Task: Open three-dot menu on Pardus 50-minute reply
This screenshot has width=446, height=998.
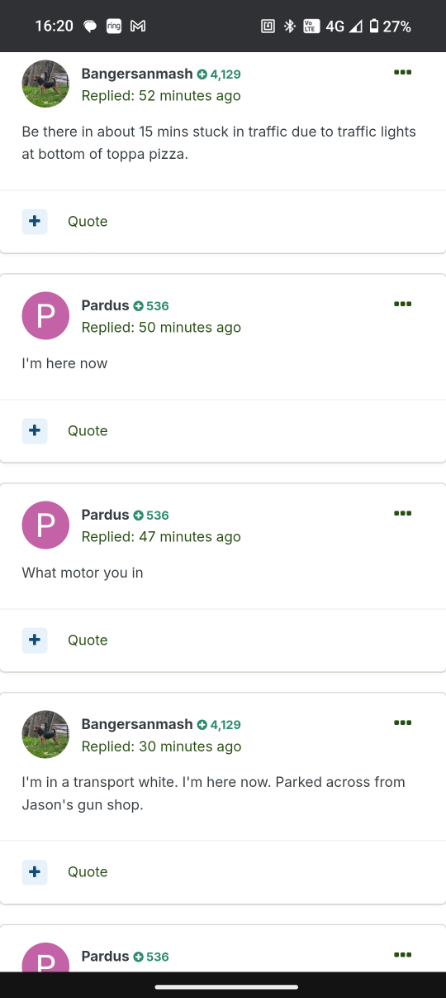Action: (x=402, y=304)
